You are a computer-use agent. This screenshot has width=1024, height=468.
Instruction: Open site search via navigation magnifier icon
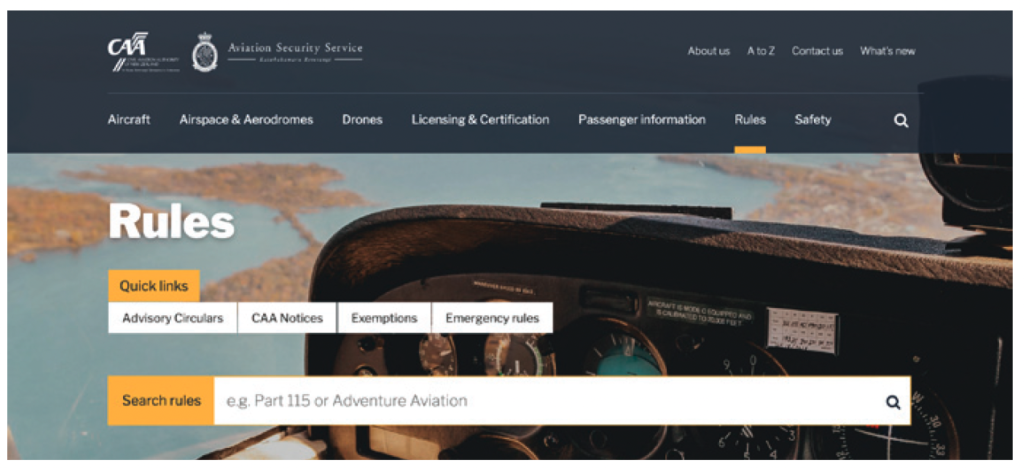click(901, 121)
